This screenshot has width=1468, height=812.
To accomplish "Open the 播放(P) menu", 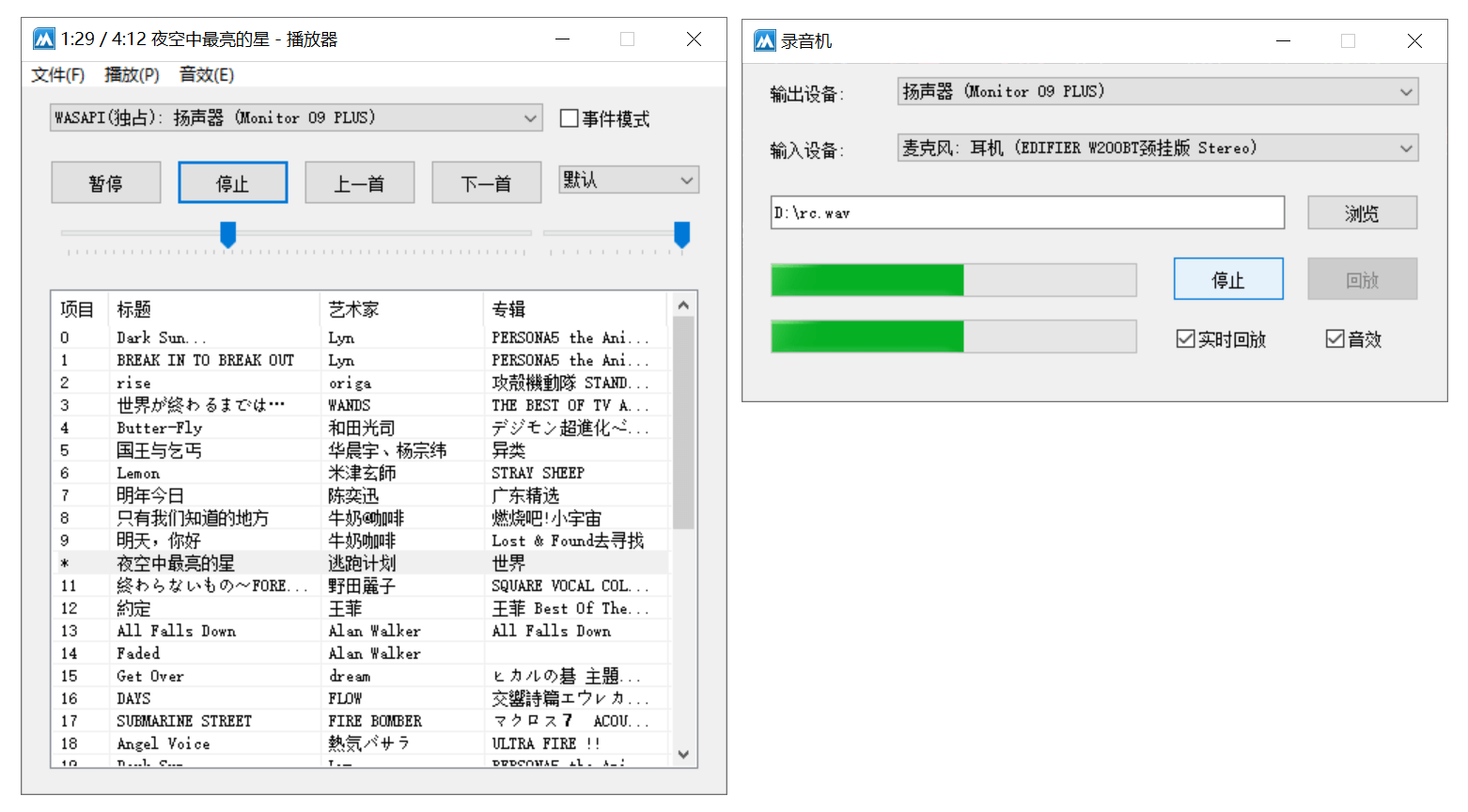I will (x=132, y=74).
